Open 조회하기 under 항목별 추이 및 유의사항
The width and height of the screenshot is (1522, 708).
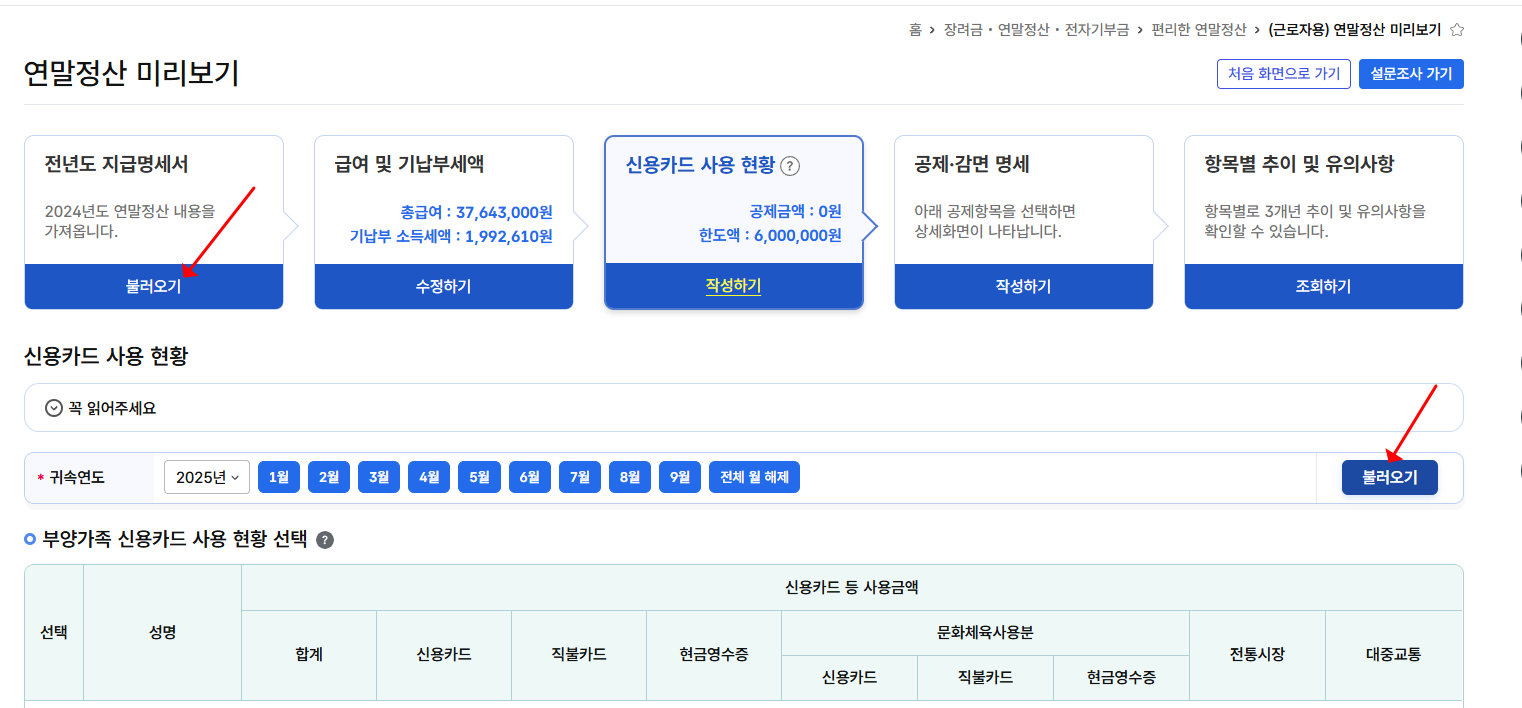pyautogui.click(x=1323, y=288)
